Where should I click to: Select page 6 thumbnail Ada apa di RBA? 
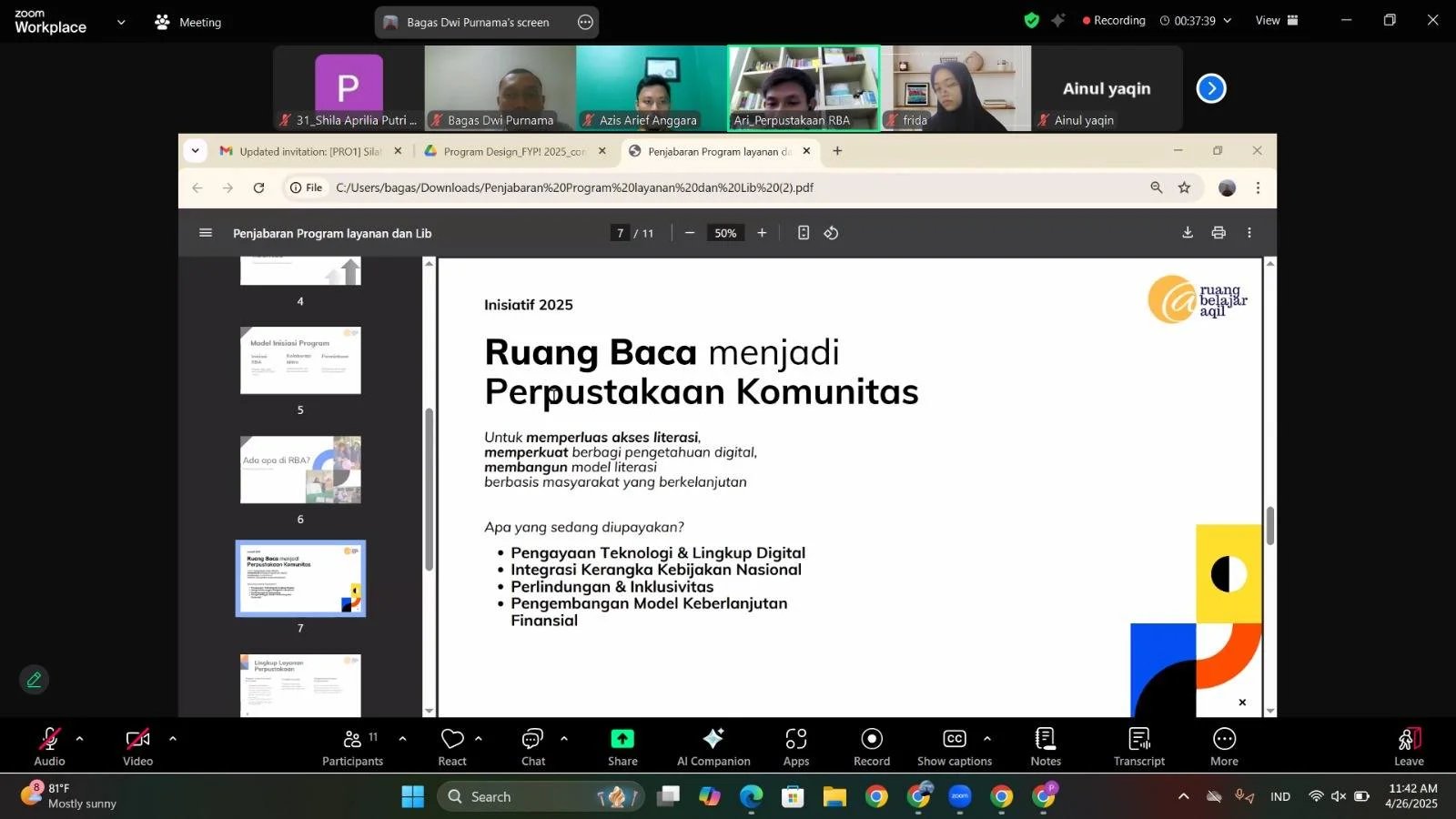pyautogui.click(x=300, y=470)
